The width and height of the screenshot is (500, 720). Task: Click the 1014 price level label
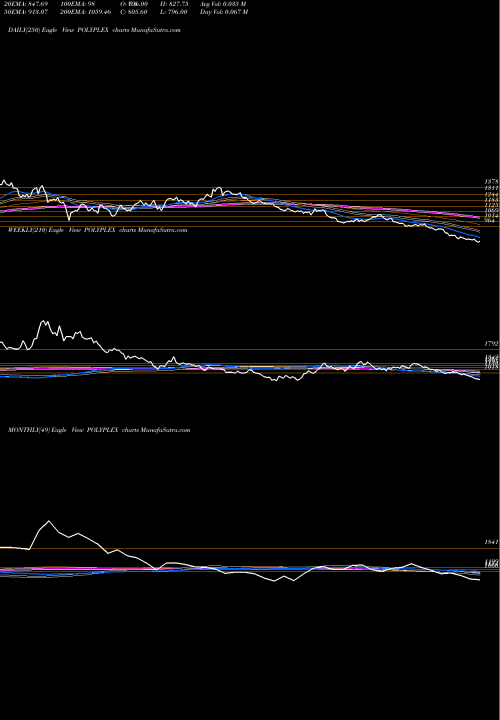pos(491,215)
